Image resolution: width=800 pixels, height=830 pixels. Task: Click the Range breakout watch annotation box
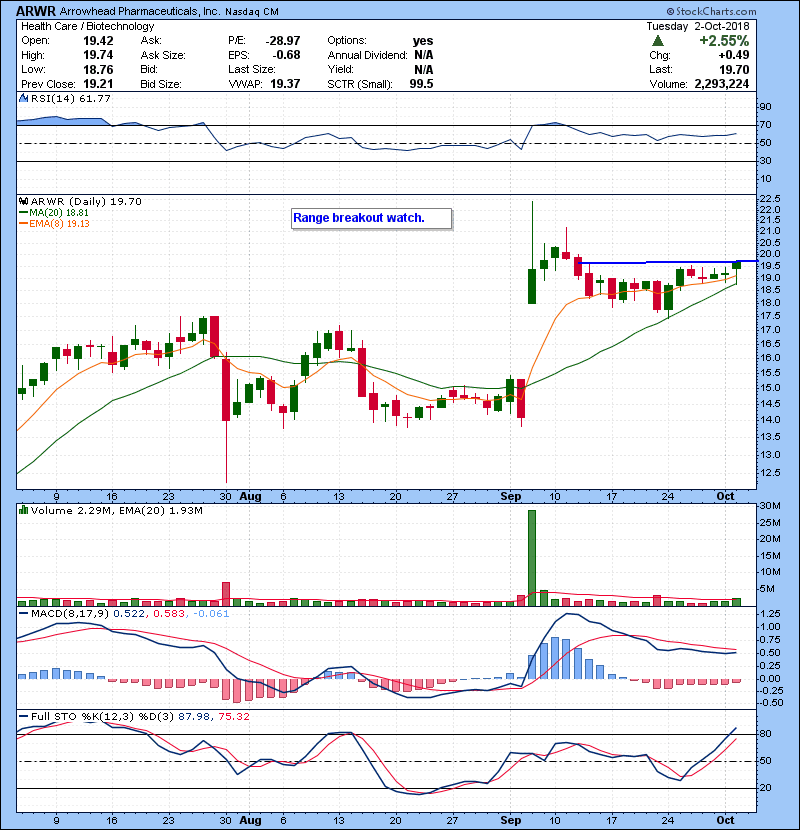coord(371,218)
